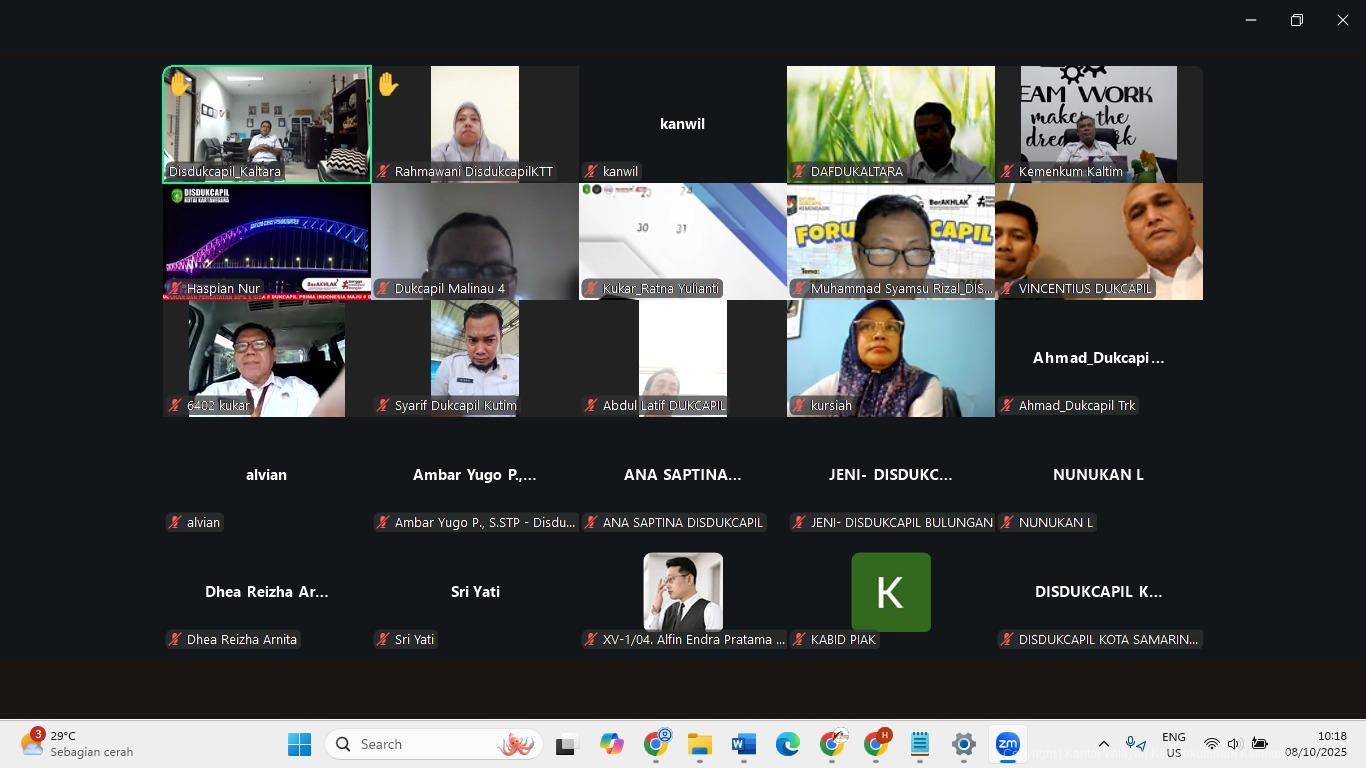Open Zoom from the taskbar
The height and width of the screenshot is (768, 1366).
[x=1007, y=745]
